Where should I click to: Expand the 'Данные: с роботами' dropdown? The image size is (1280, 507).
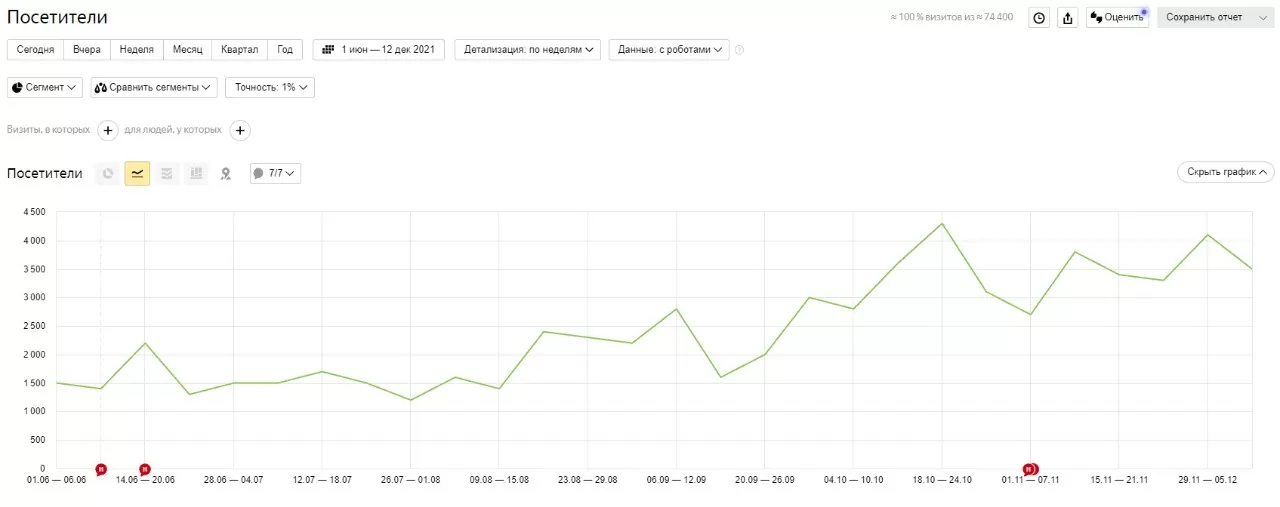pos(669,49)
